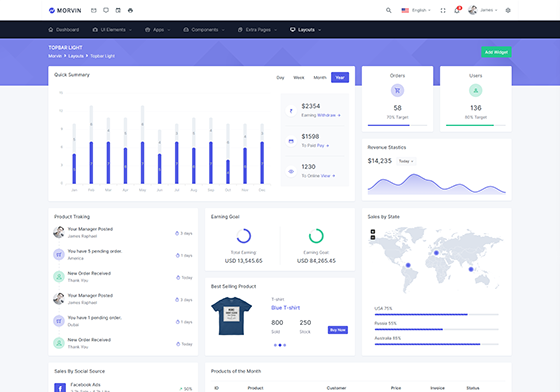Select the first carousel dot under Best Selling Product
This screenshot has width=560, height=392.
click(x=275, y=345)
